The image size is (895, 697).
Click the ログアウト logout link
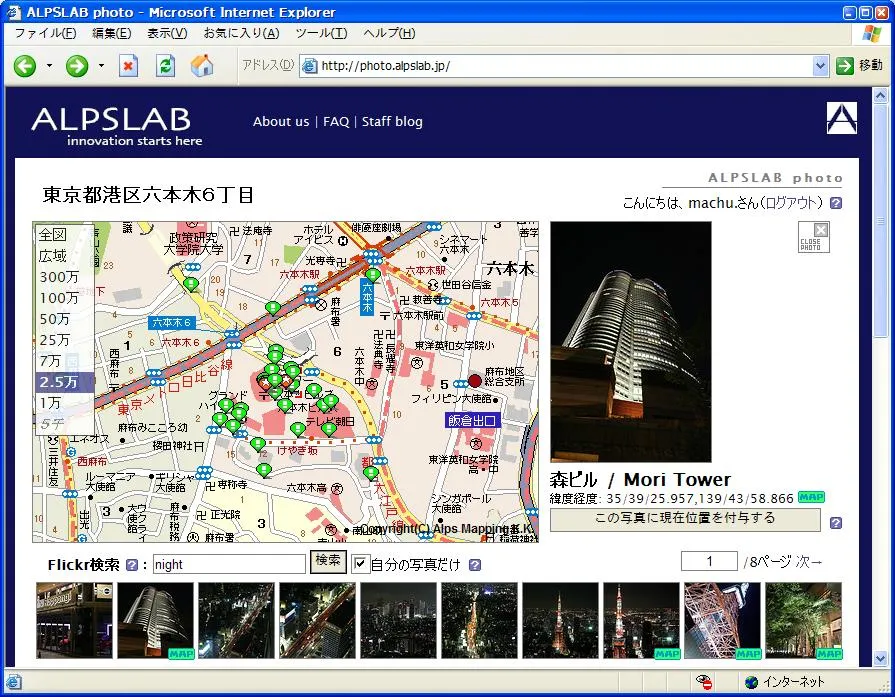point(793,203)
